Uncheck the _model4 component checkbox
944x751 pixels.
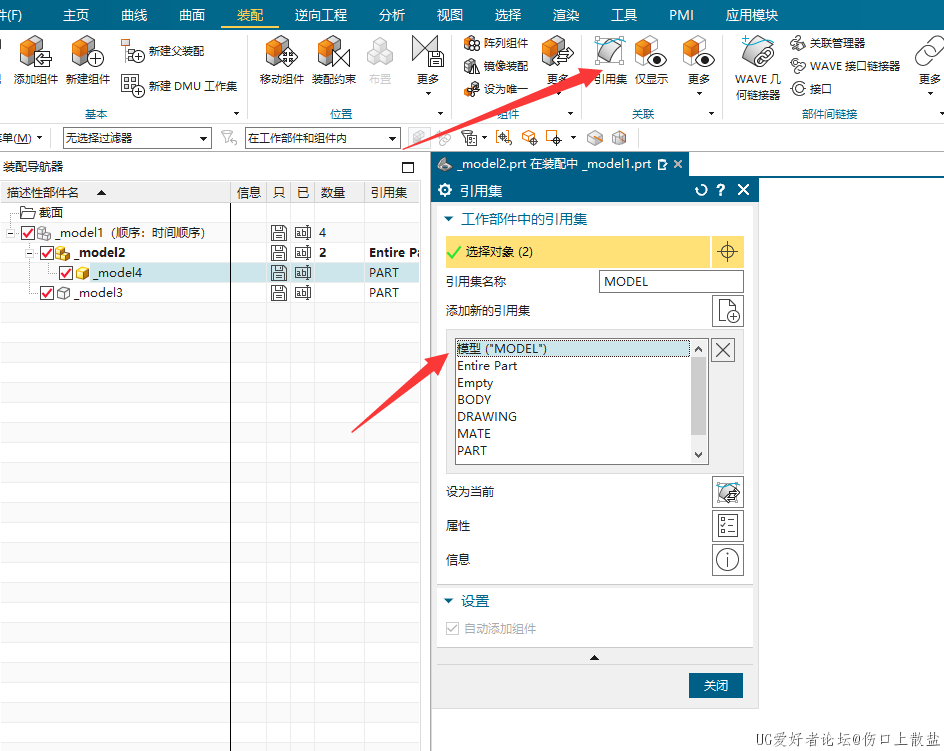[x=66, y=273]
